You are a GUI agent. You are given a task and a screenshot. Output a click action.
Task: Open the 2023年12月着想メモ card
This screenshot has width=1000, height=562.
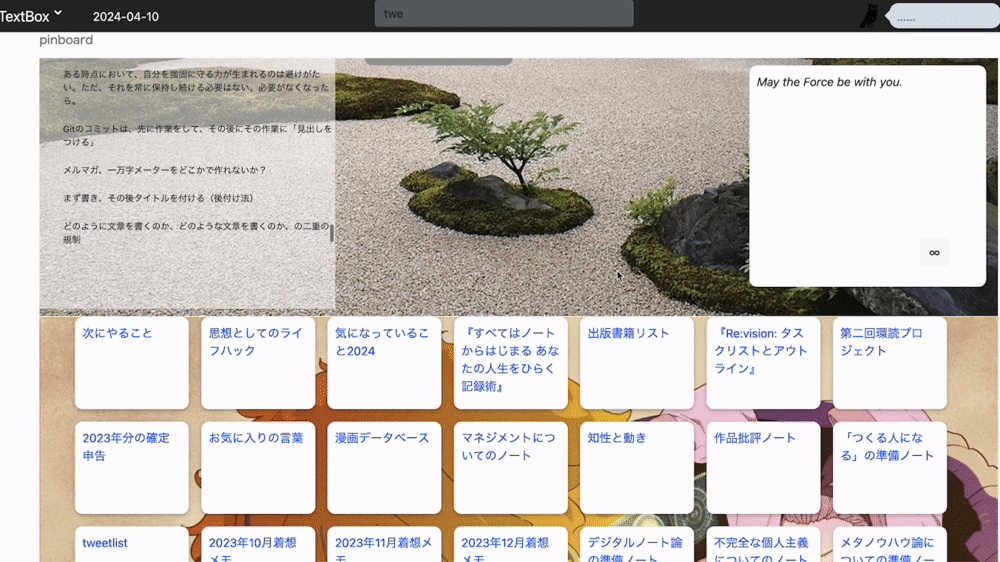point(510,544)
